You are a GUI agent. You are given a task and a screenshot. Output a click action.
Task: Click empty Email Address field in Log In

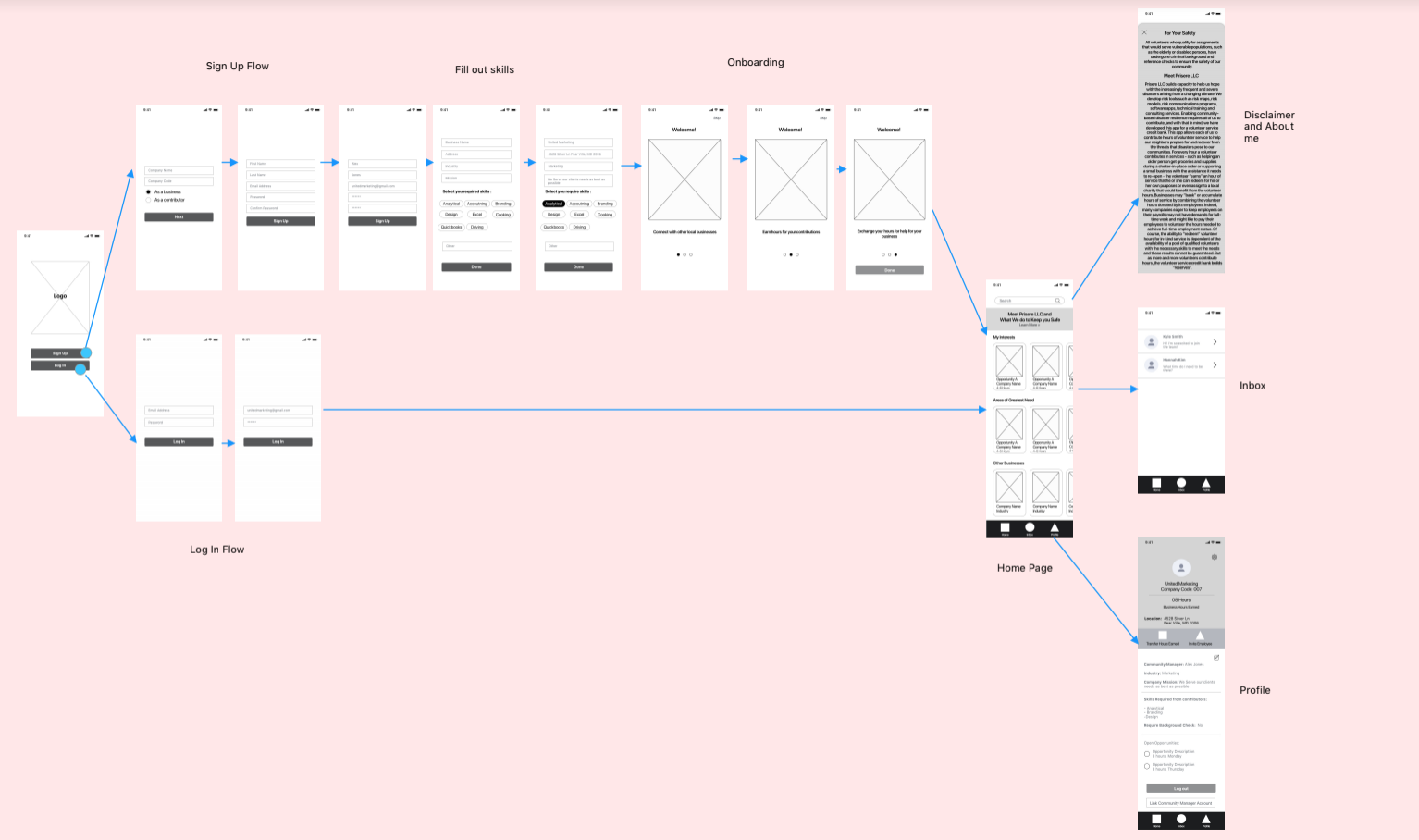coord(179,410)
